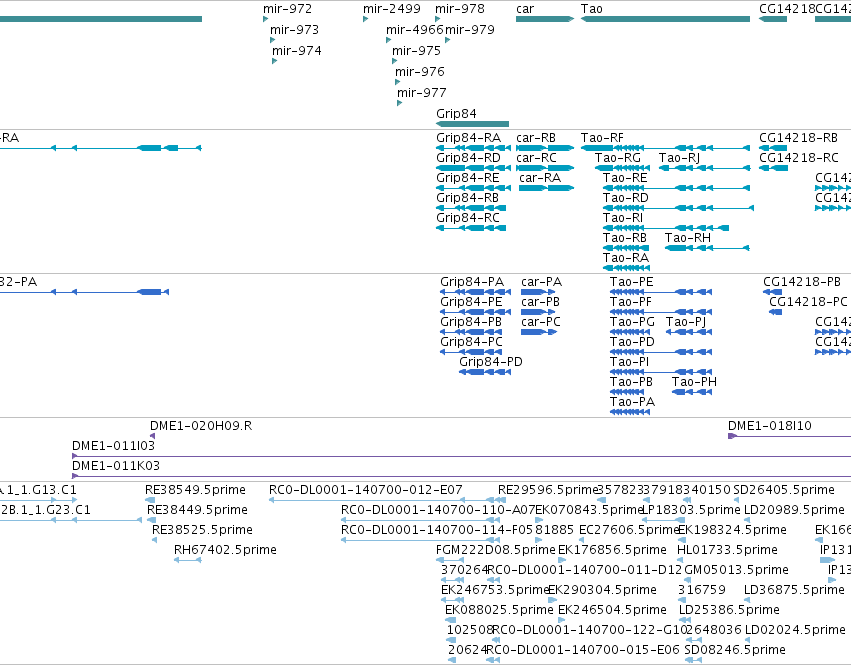This screenshot has height=665, width=851.
Task: Click the Tao-RJ transcript label
Action: pyautogui.click(x=679, y=157)
